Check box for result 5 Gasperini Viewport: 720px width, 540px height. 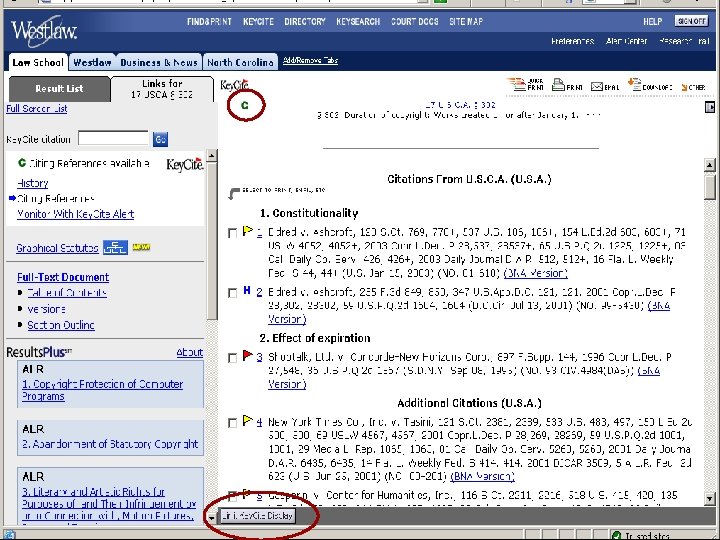coord(232,495)
